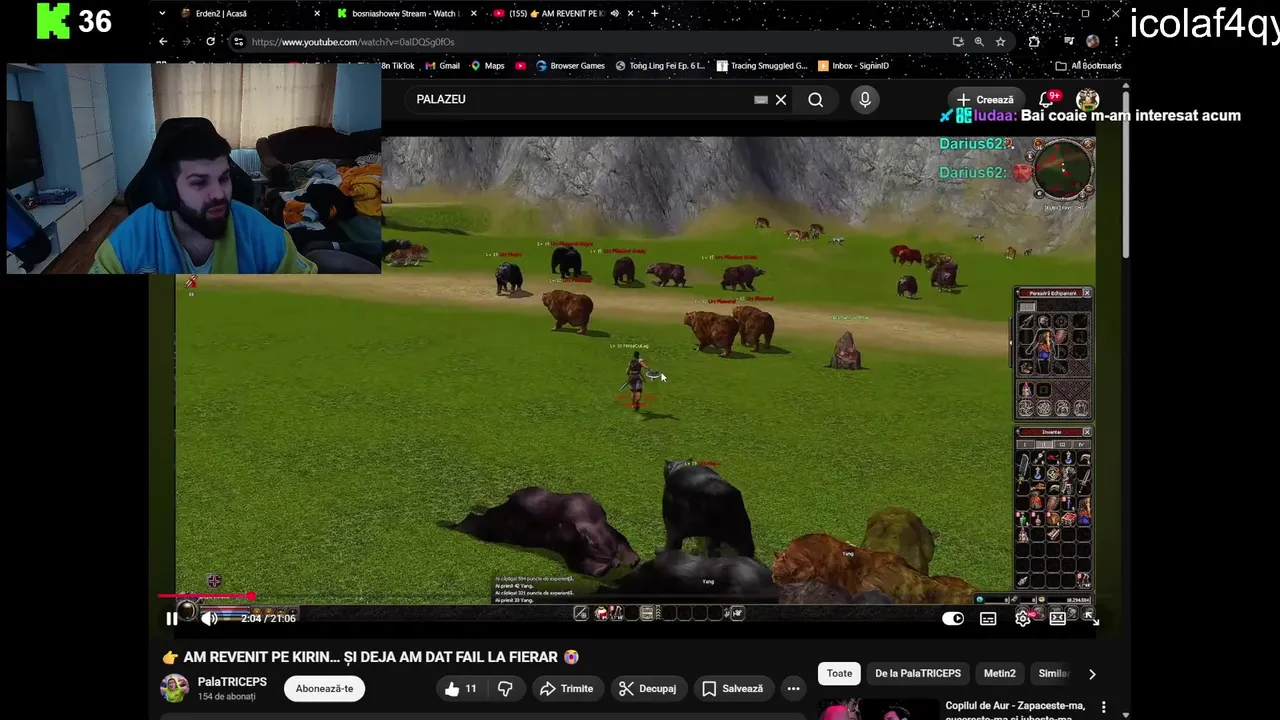Open the PalaTRICEPS channel avatar
This screenshot has width=1280, height=720.
(x=175, y=688)
